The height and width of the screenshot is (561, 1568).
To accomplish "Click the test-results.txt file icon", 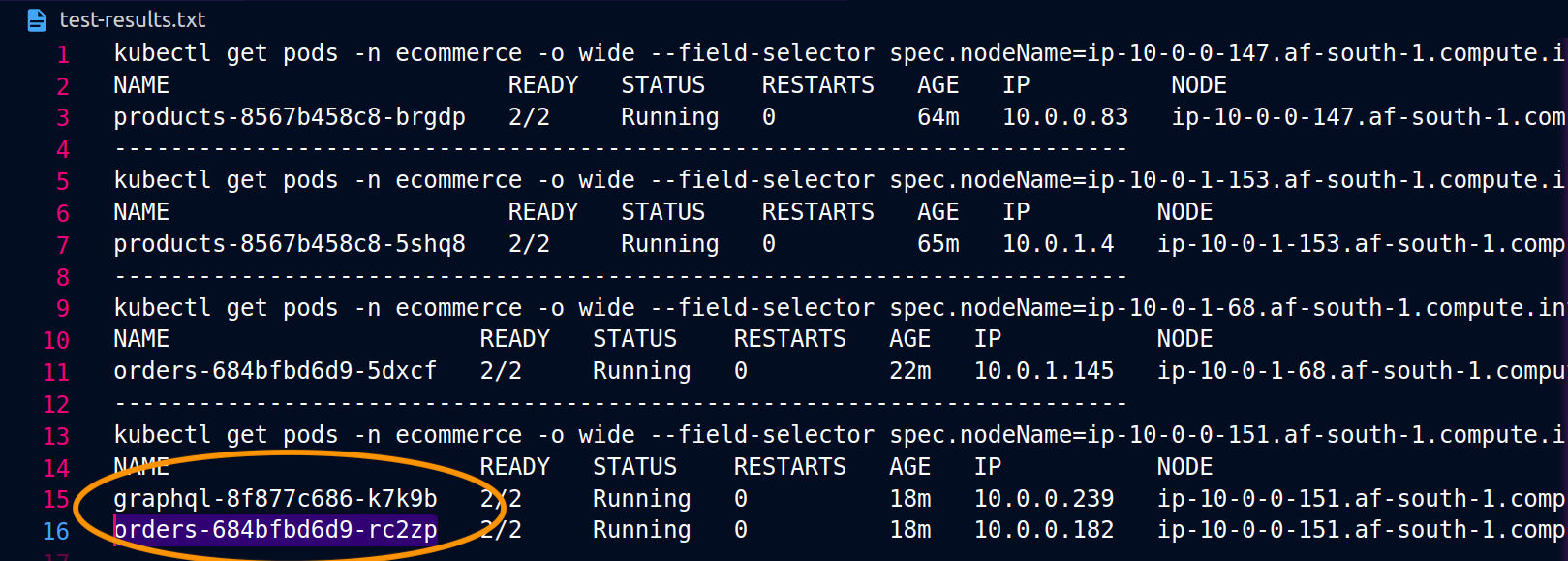I will [37, 19].
